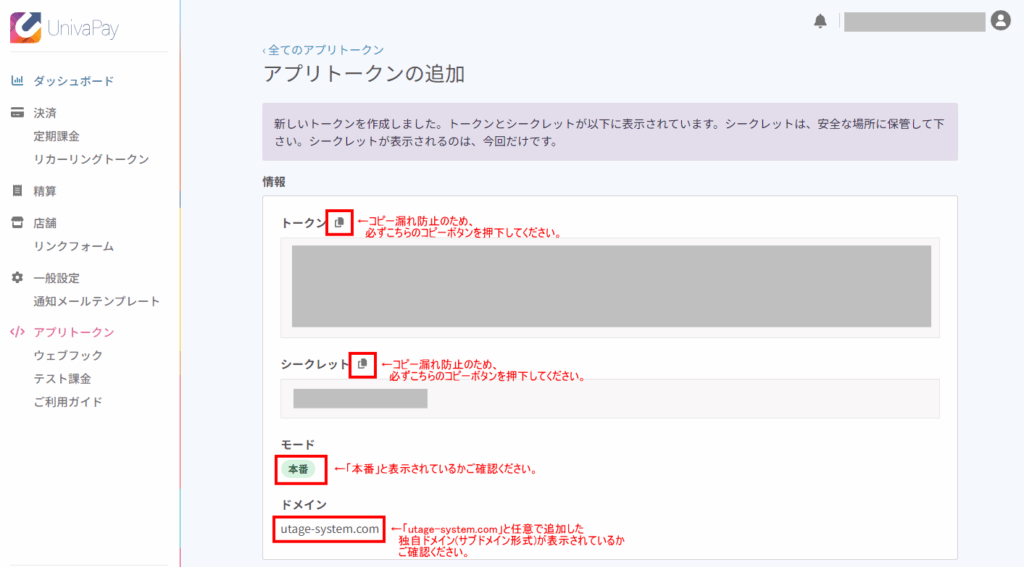Click the 情報 section heading
The width and height of the screenshot is (1024, 567).
(x=274, y=182)
